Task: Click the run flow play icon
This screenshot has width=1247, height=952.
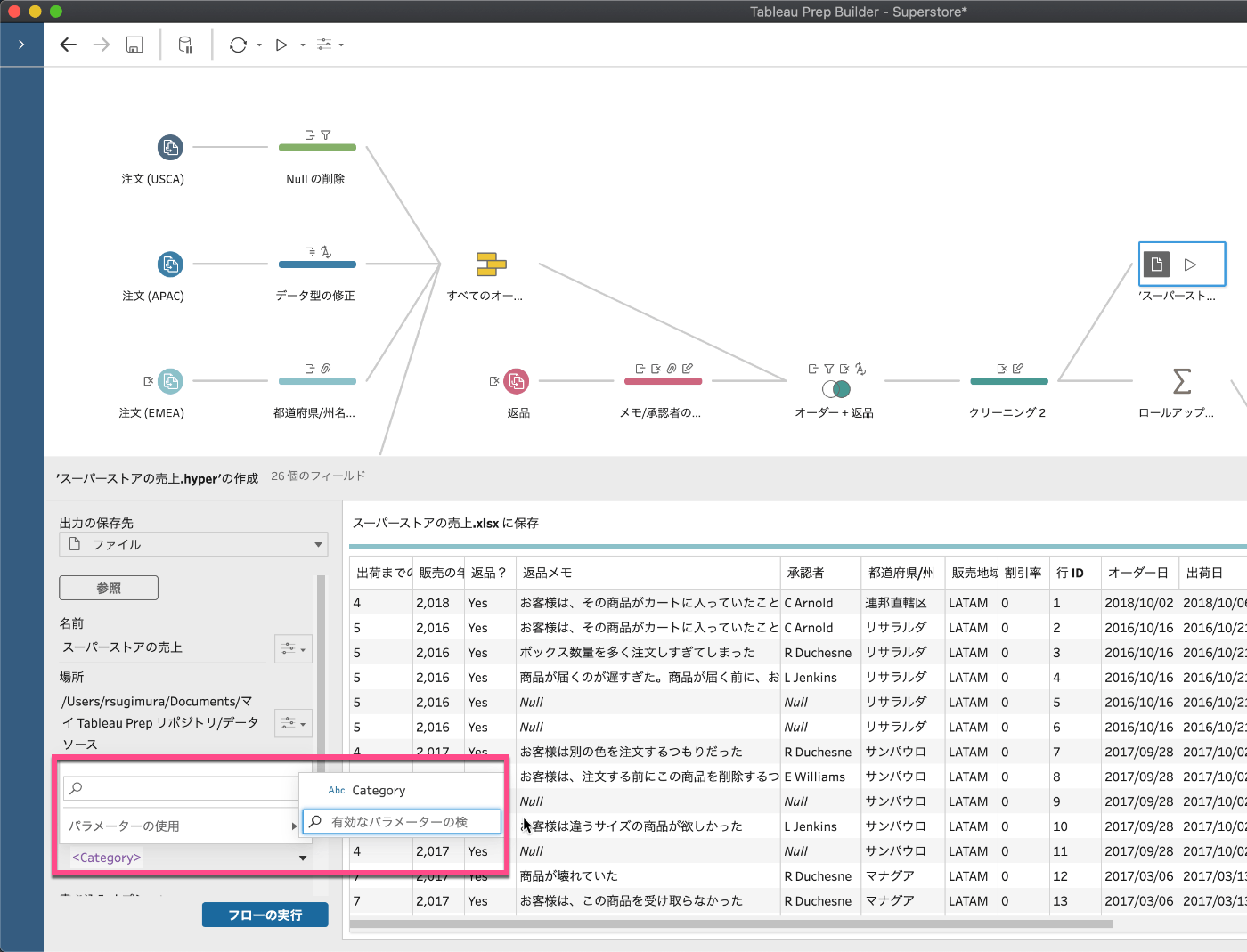Action: [281, 45]
